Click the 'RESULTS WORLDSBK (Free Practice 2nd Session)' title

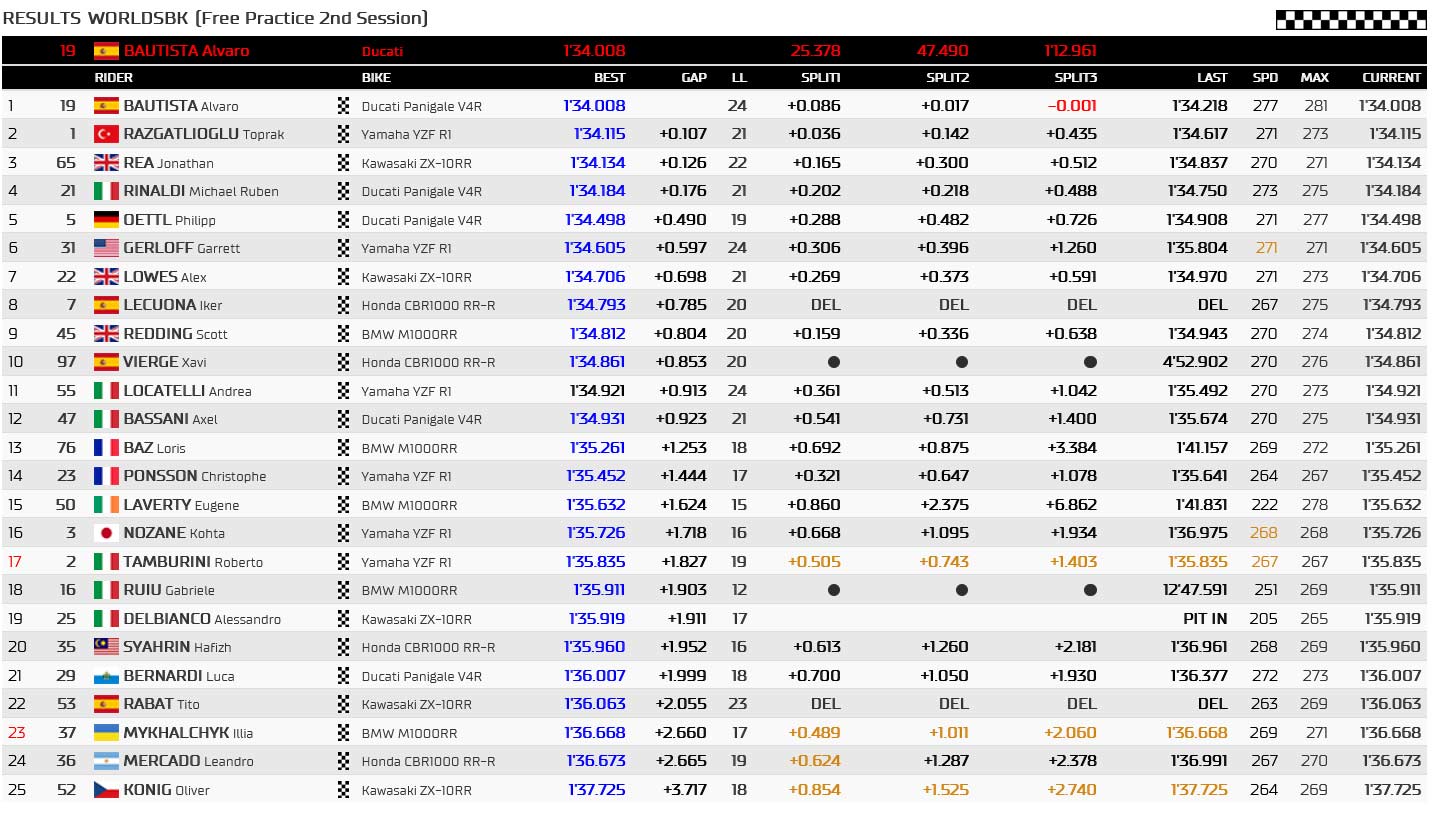click(215, 18)
